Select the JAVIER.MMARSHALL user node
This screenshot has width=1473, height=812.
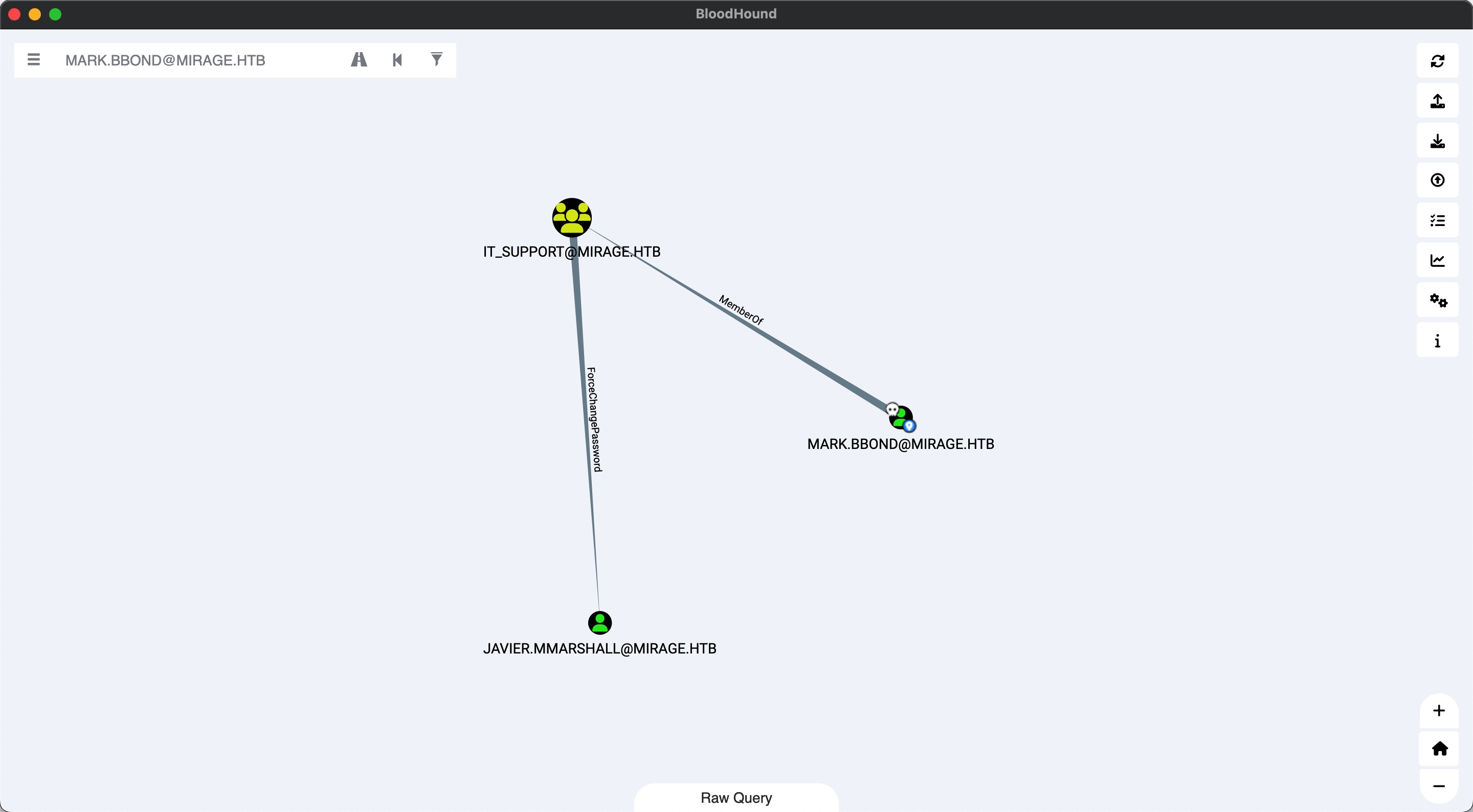tap(599, 623)
